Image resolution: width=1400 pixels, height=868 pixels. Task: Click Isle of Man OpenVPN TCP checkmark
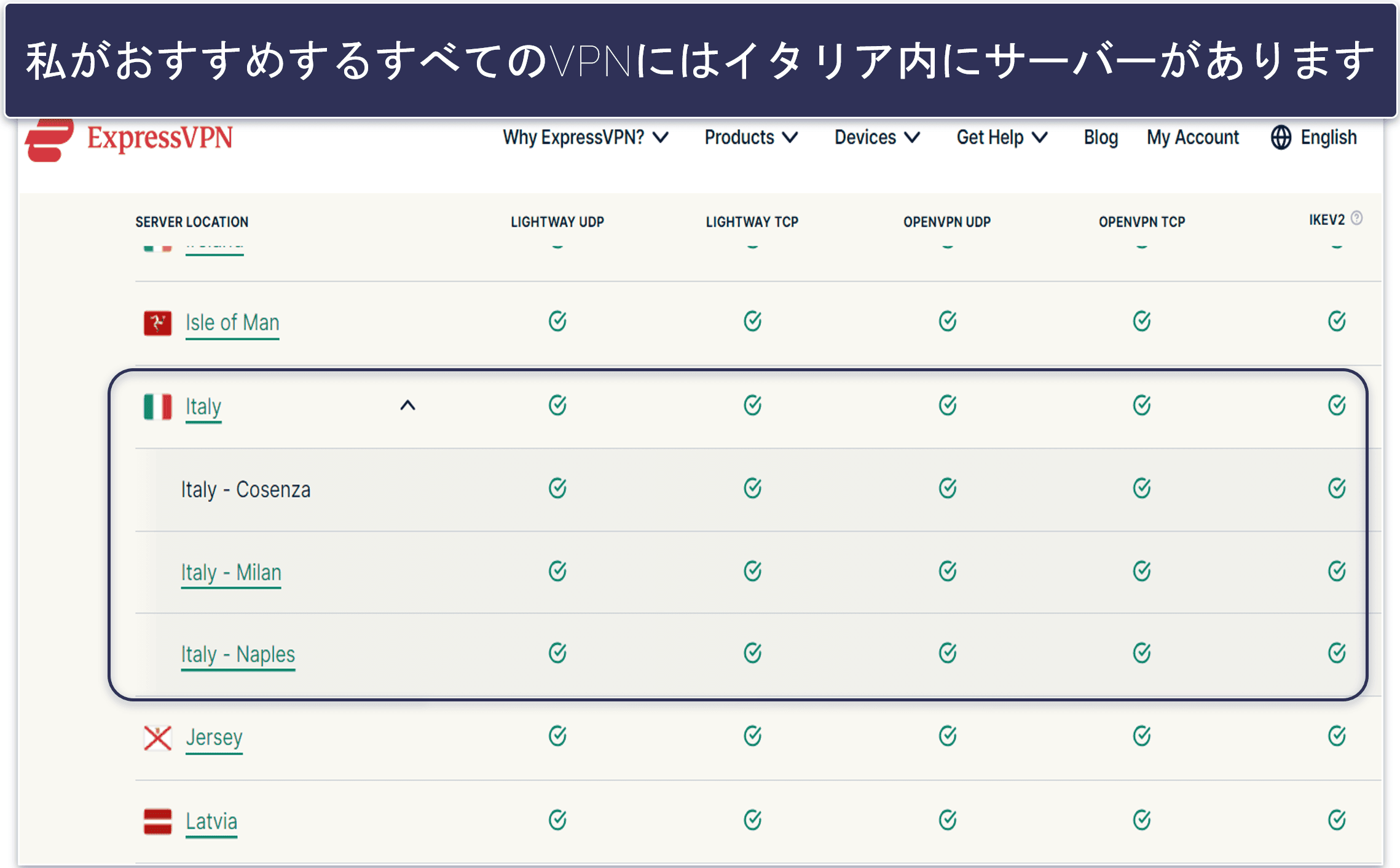click(1142, 321)
